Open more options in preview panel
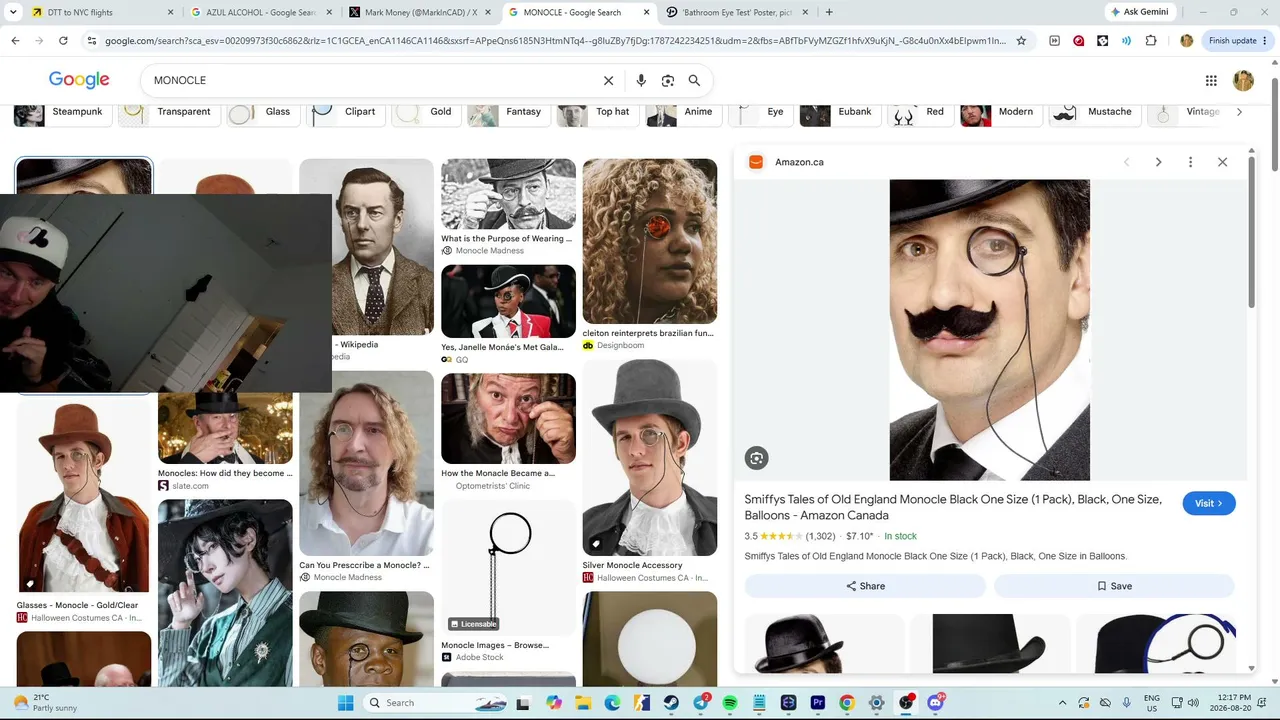Image resolution: width=1280 pixels, height=720 pixels. click(1190, 162)
